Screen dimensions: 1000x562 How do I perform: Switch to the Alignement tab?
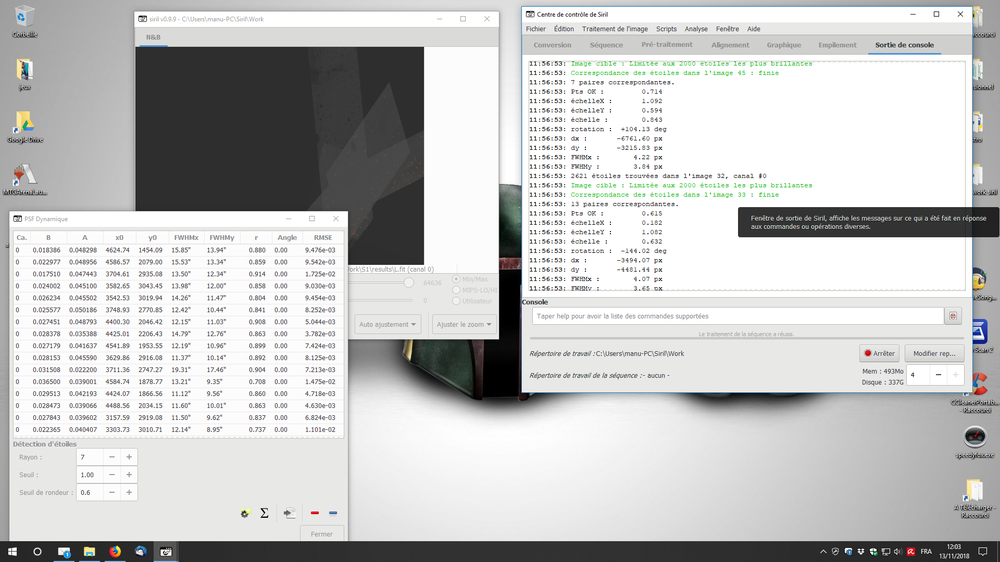click(x=730, y=45)
